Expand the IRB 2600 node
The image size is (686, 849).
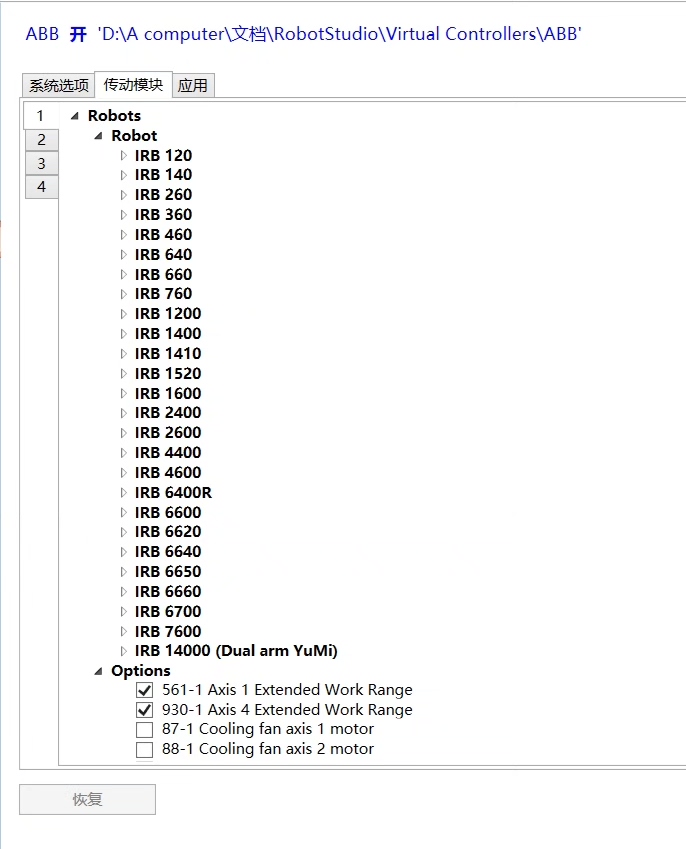[123, 433]
